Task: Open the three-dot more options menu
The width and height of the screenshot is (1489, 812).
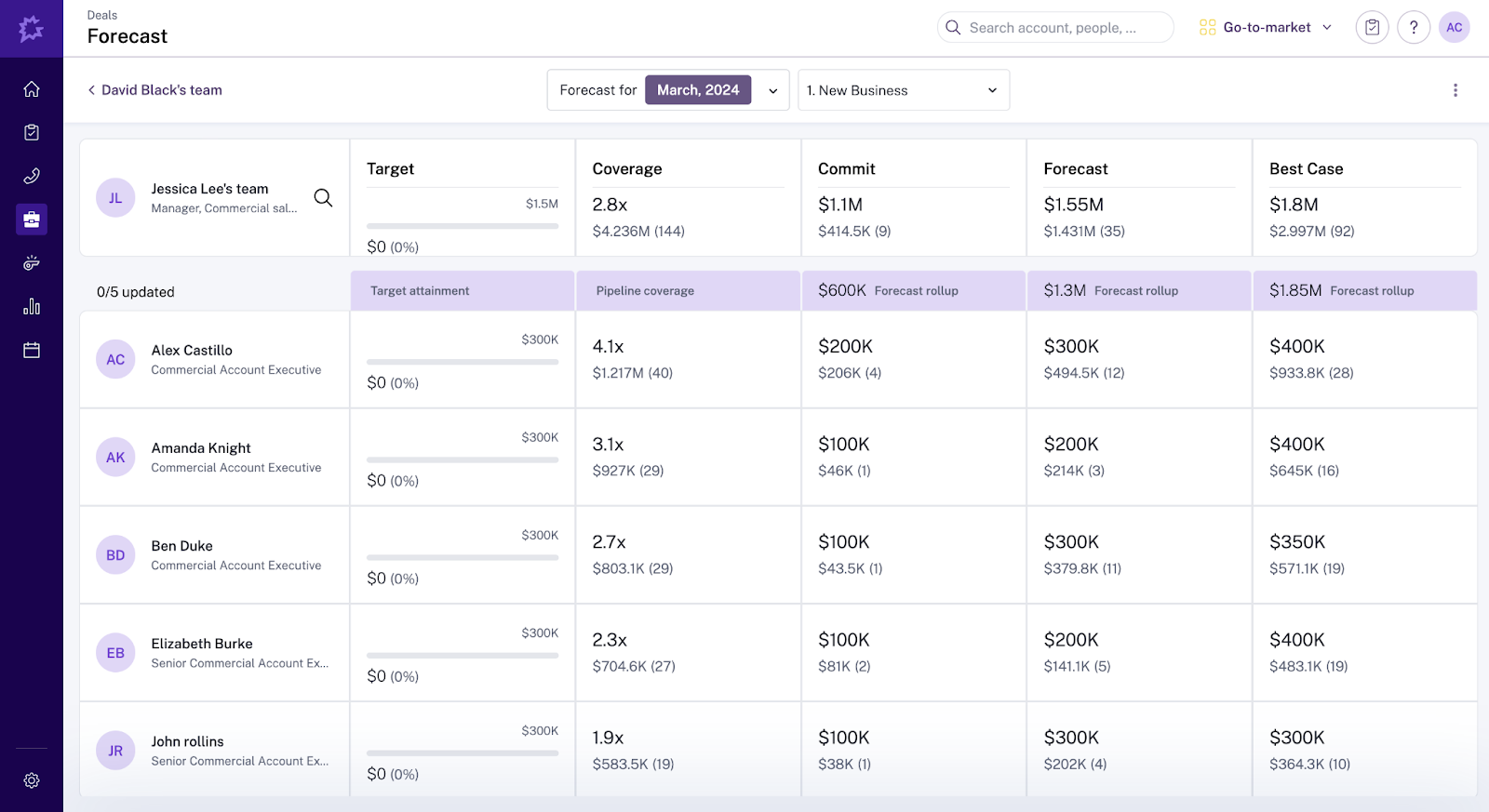Action: click(x=1455, y=90)
